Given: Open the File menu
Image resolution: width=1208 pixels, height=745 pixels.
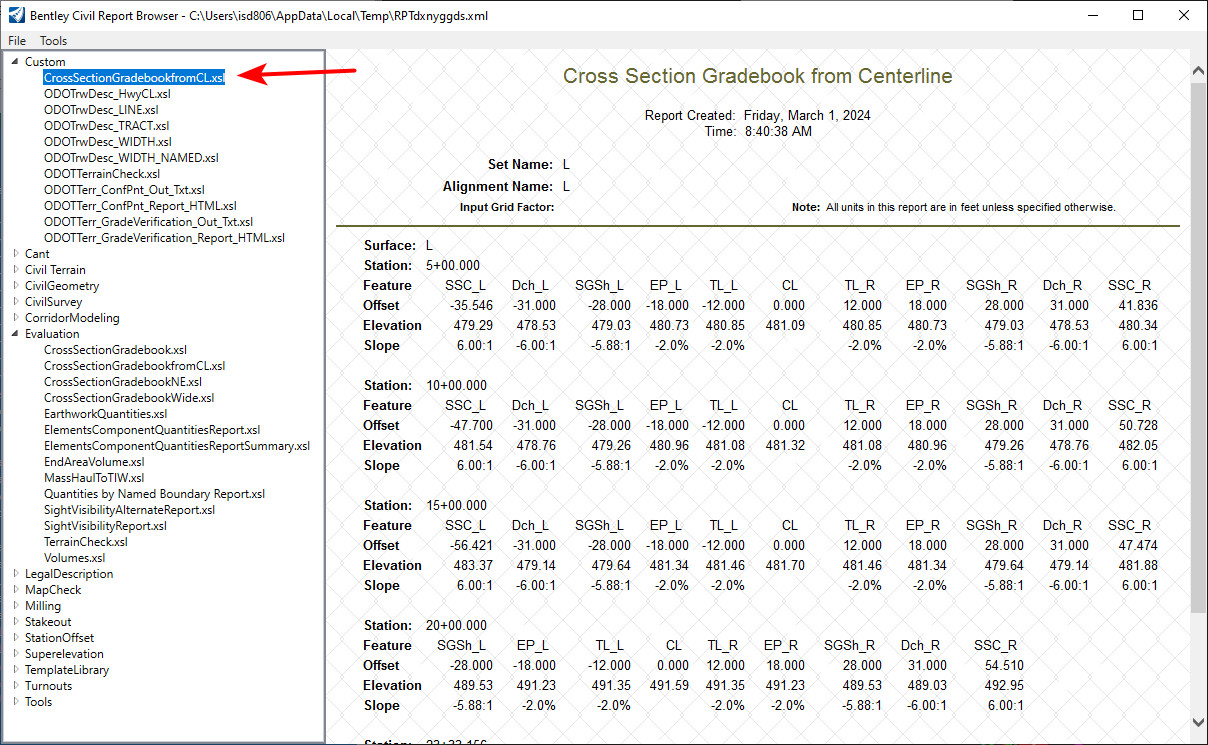Looking at the screenshot, I should [17, 41].
